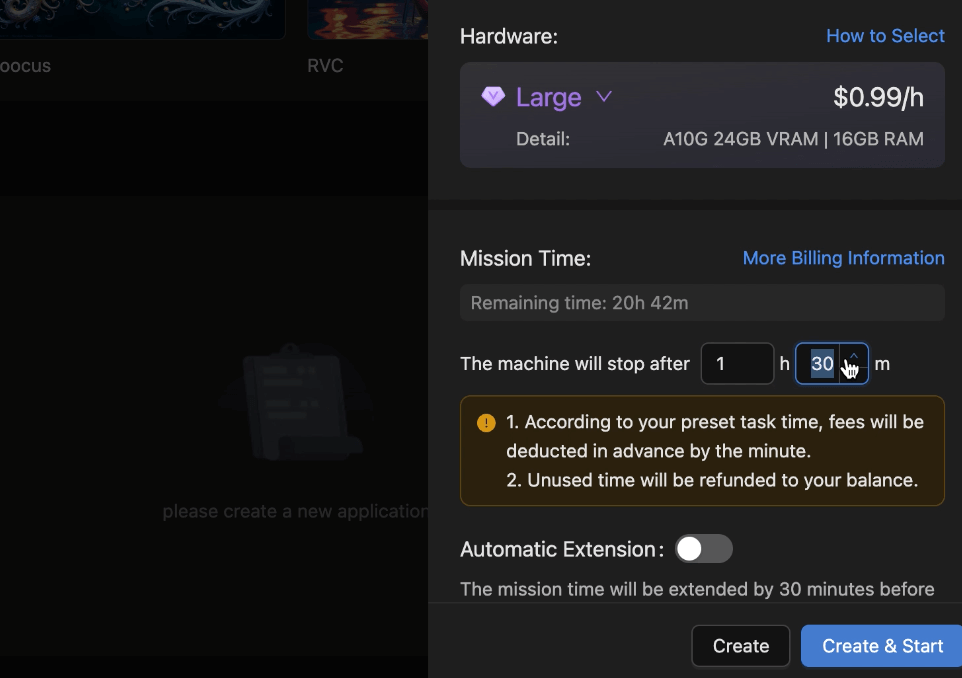Click the $0.99/h price text
The image size is (962, 678).
click(878, 97)
